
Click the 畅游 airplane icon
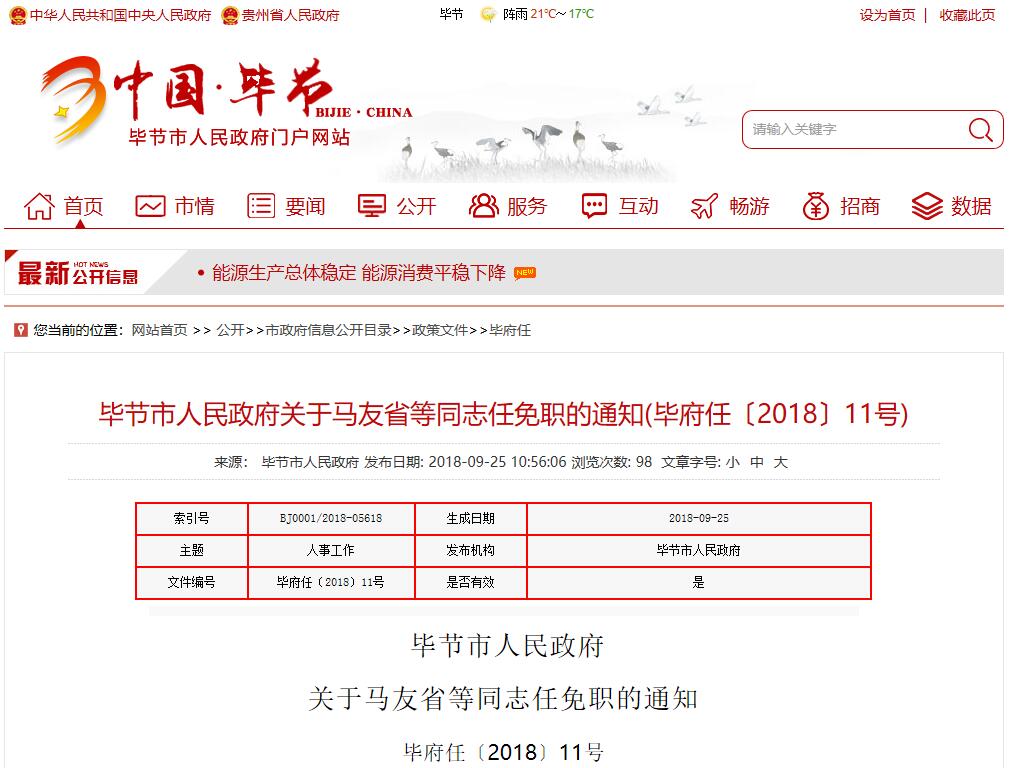(x=705, y=207)
